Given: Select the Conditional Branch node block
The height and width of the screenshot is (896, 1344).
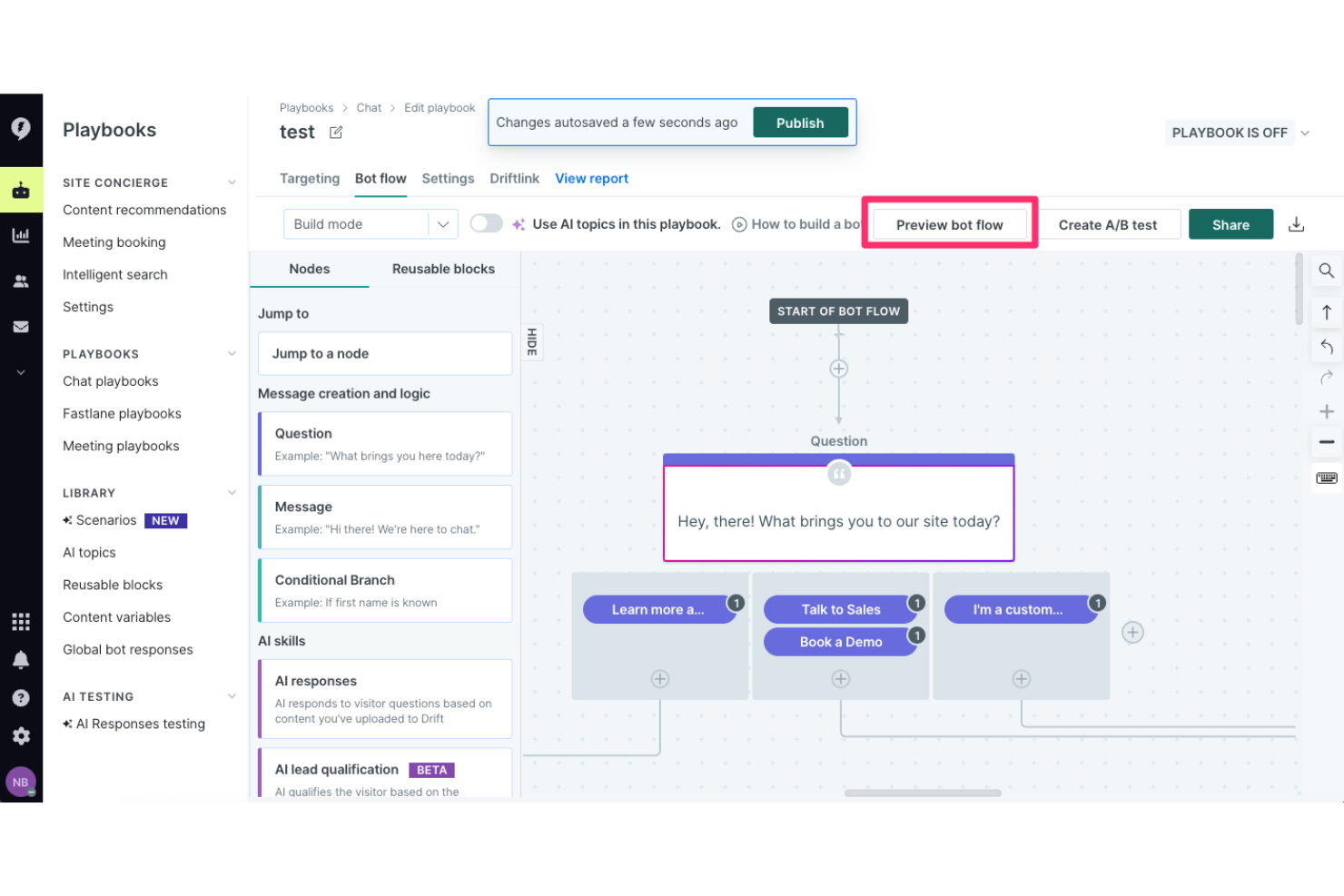Looking at the screenshot, I should pyautogui.click(x=385, y=590).
